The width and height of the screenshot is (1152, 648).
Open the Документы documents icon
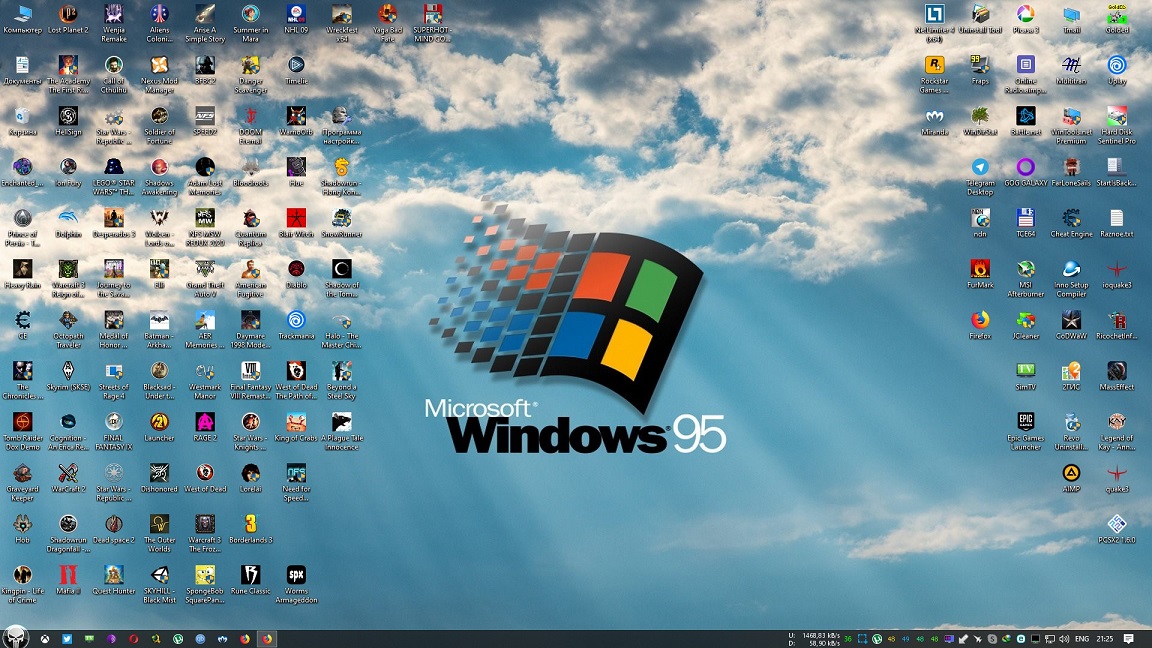[22, 70]
